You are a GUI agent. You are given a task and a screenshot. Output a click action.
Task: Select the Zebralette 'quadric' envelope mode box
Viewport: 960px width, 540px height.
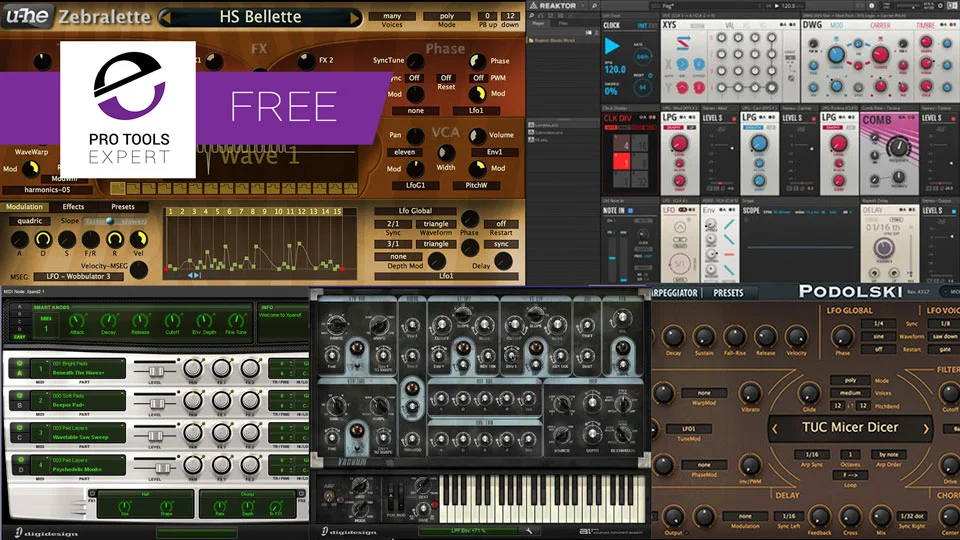tap(29, 221)
